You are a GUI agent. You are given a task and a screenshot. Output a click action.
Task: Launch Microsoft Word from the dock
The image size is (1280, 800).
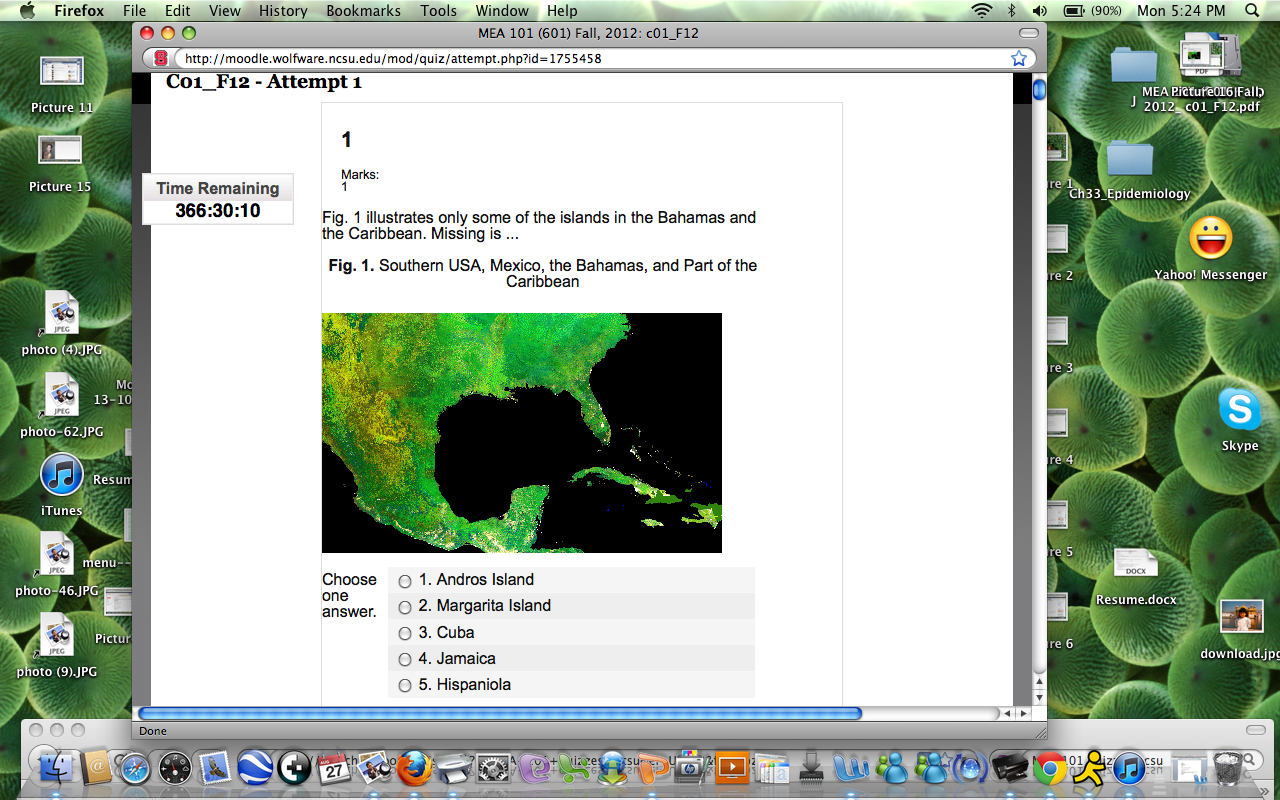(850, 768)
